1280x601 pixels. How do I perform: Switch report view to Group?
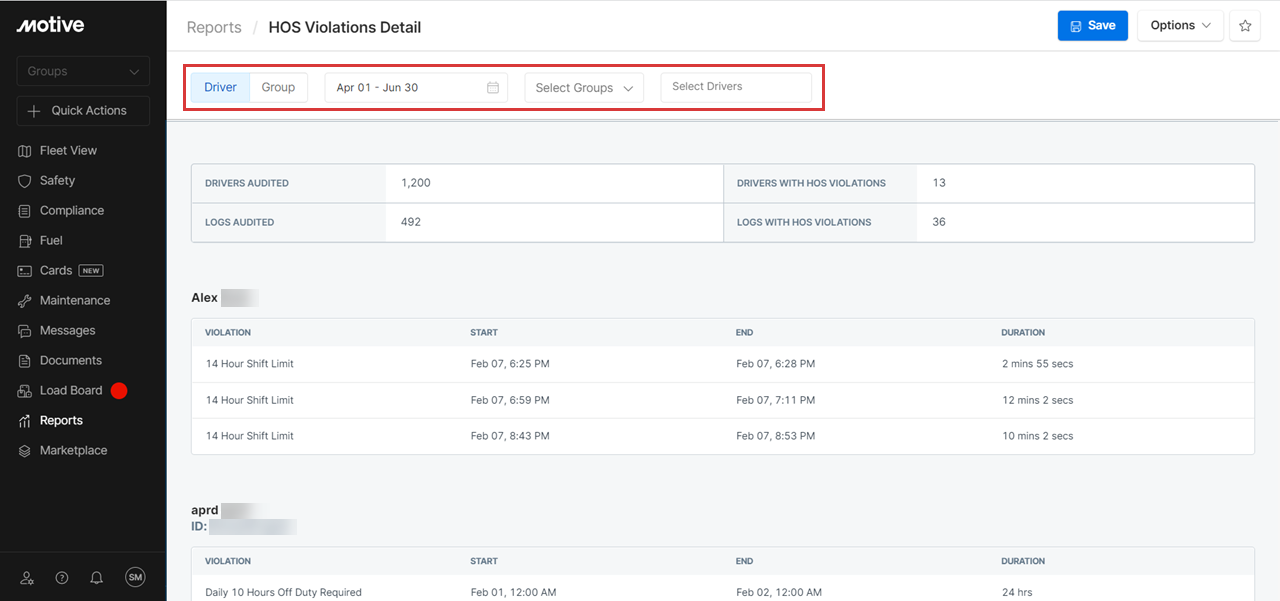pos(278,88)
